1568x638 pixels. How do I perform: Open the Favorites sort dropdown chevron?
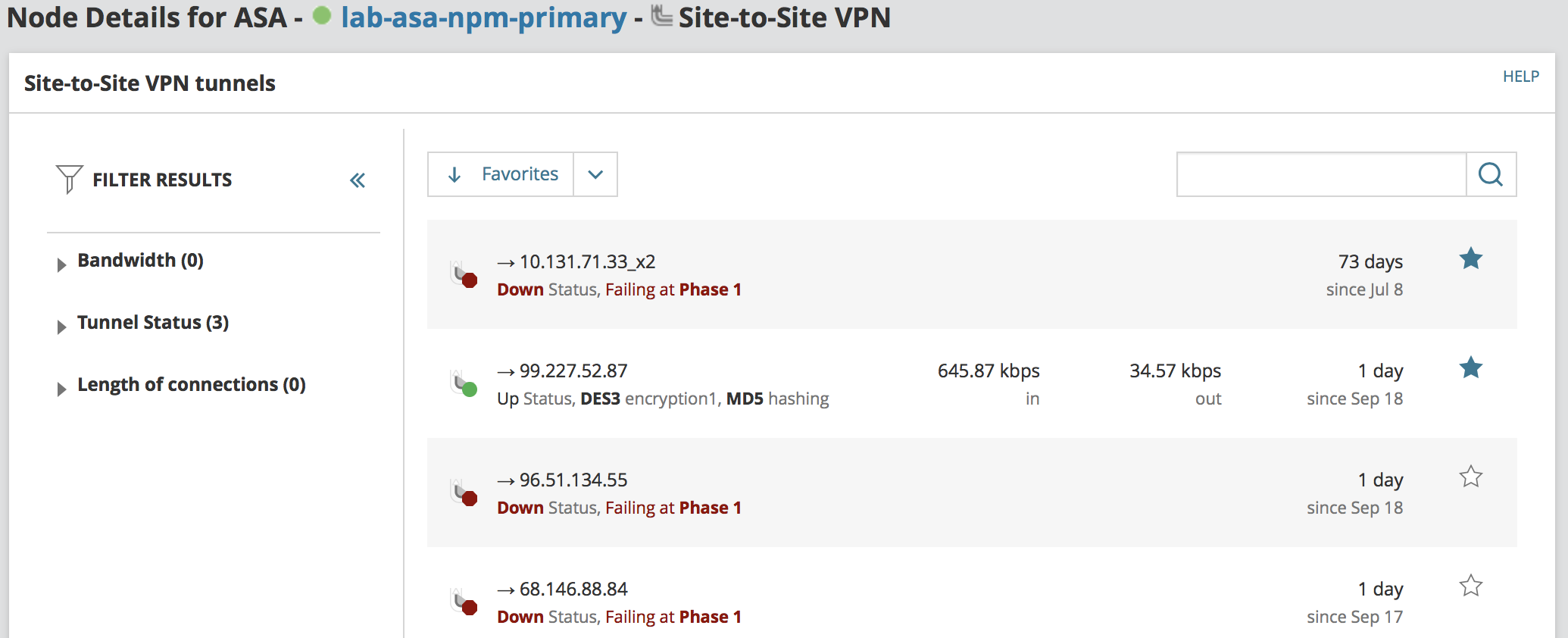coord(595,174)
